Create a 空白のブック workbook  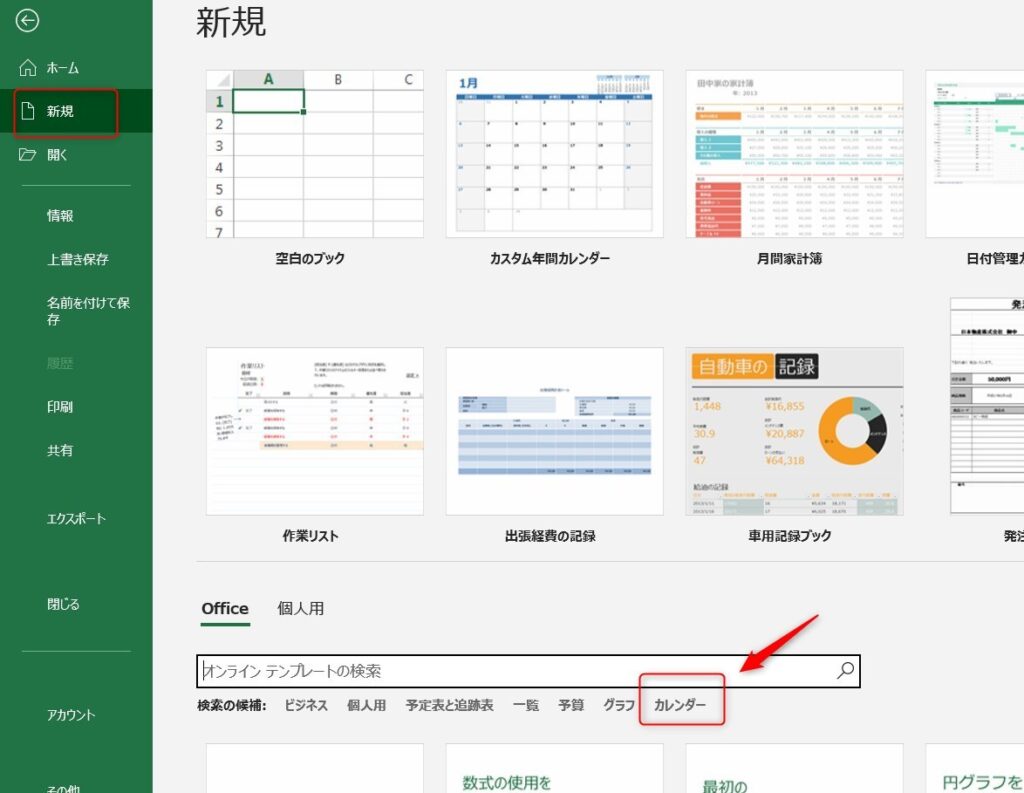pyautogui.click(x=314, y=154)
